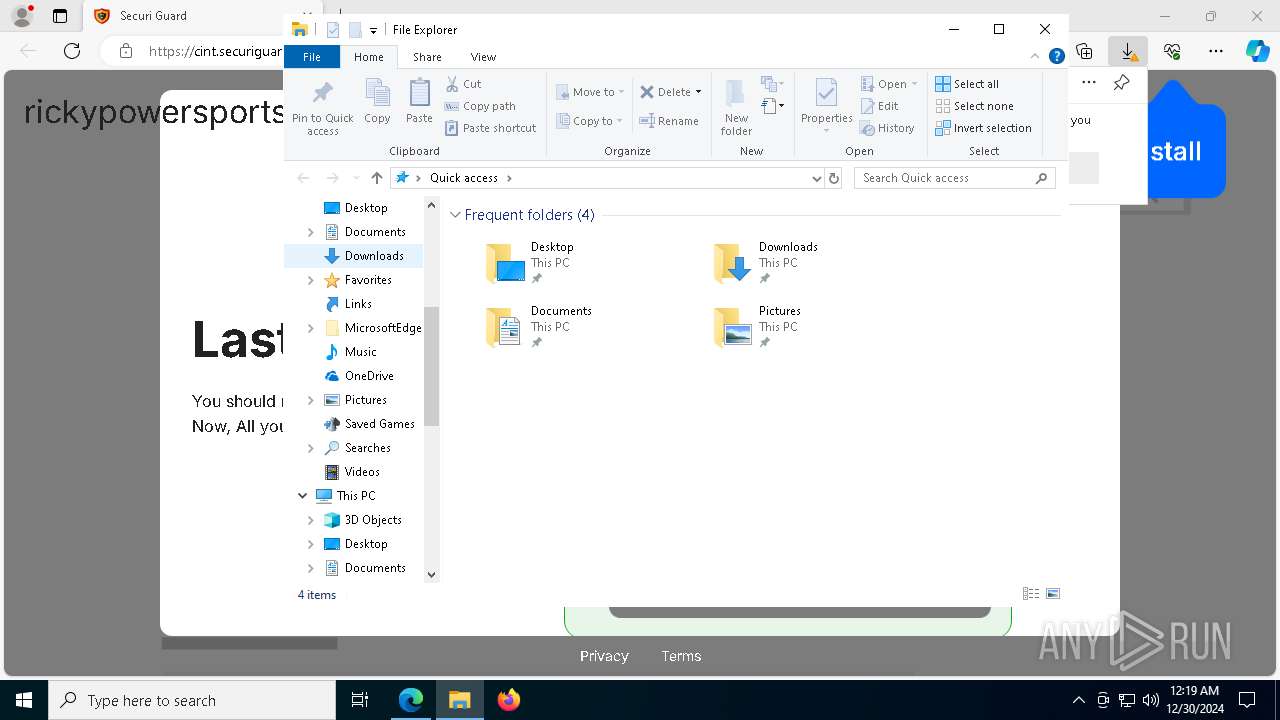Click the Privacy link on webpage
1280x720 pixels.
(x=604, y=656)
